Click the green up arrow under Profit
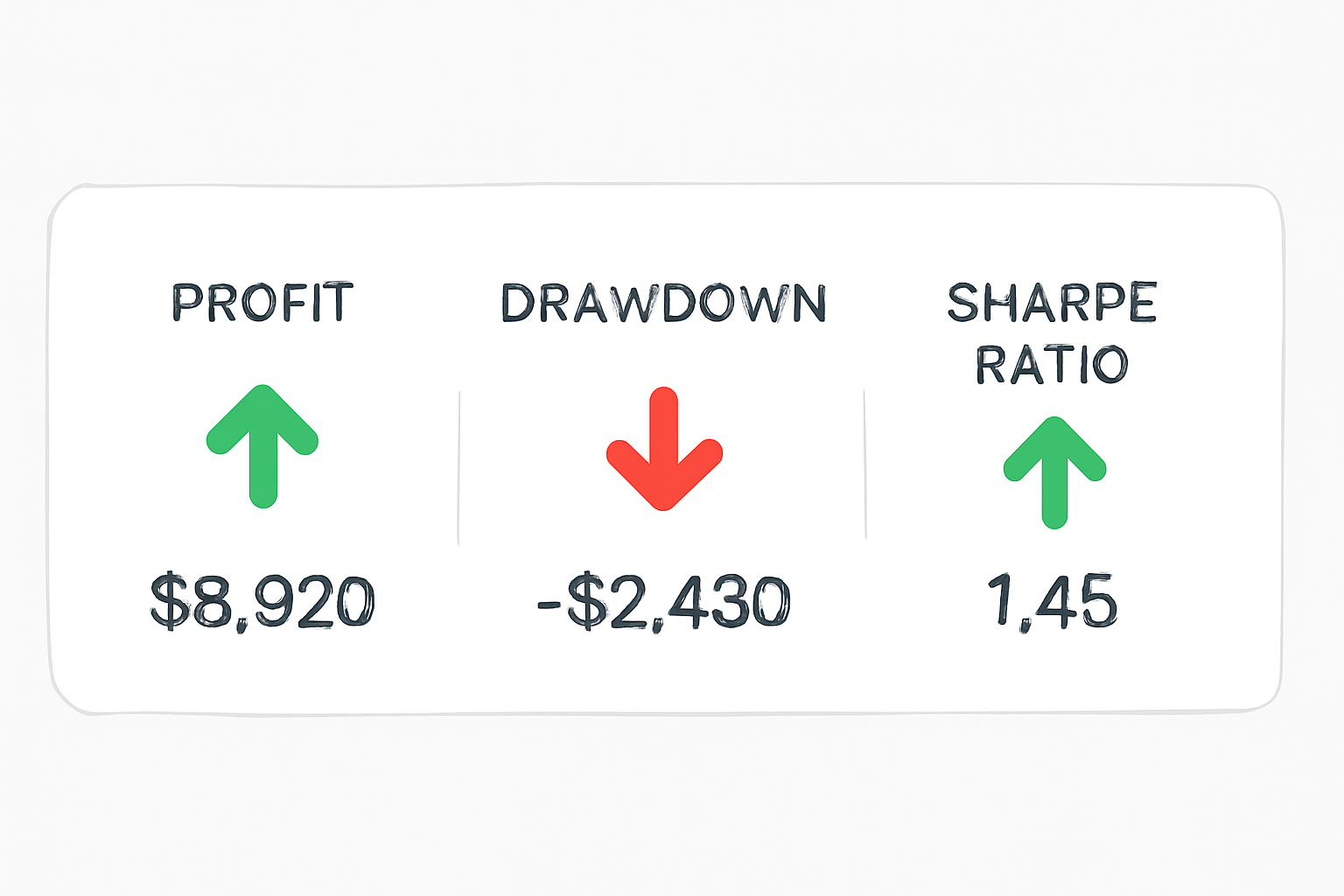Viewport: 1344px width, 896px height. [x=262, y=444]
